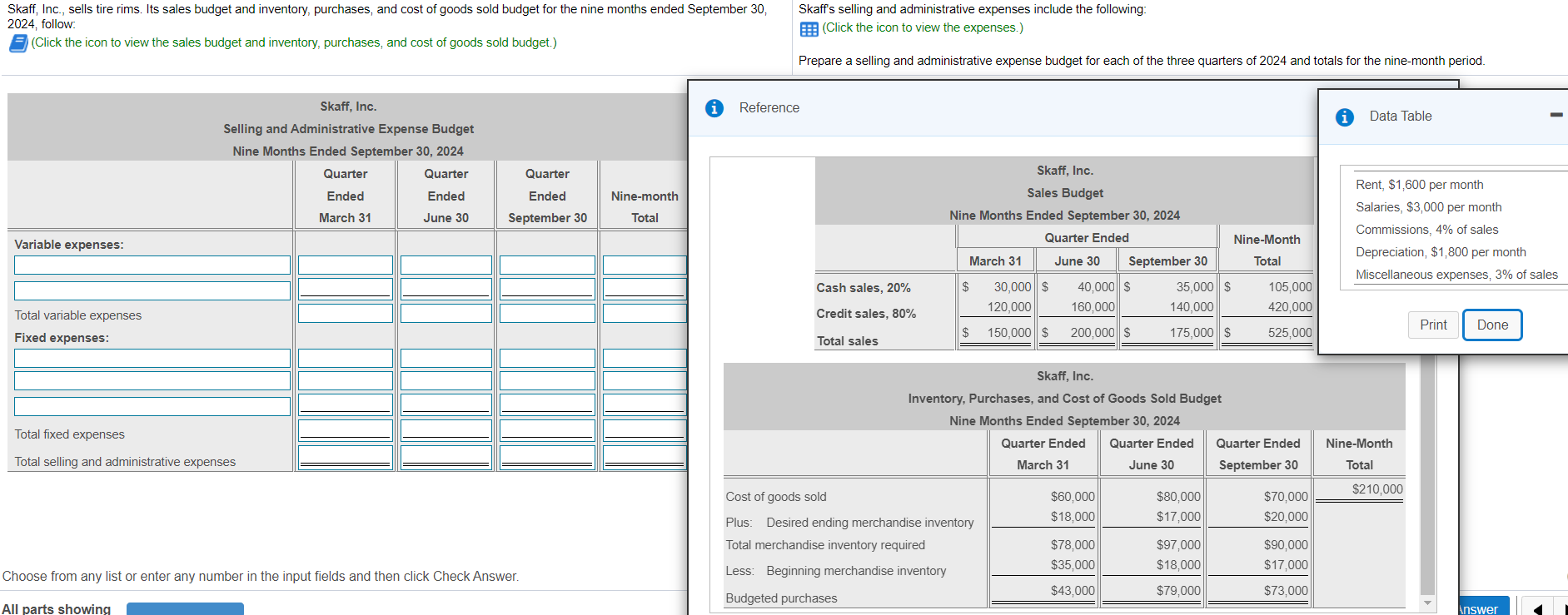Click 'Depreciation, $1,800 per month' line

click(1441, 252)
